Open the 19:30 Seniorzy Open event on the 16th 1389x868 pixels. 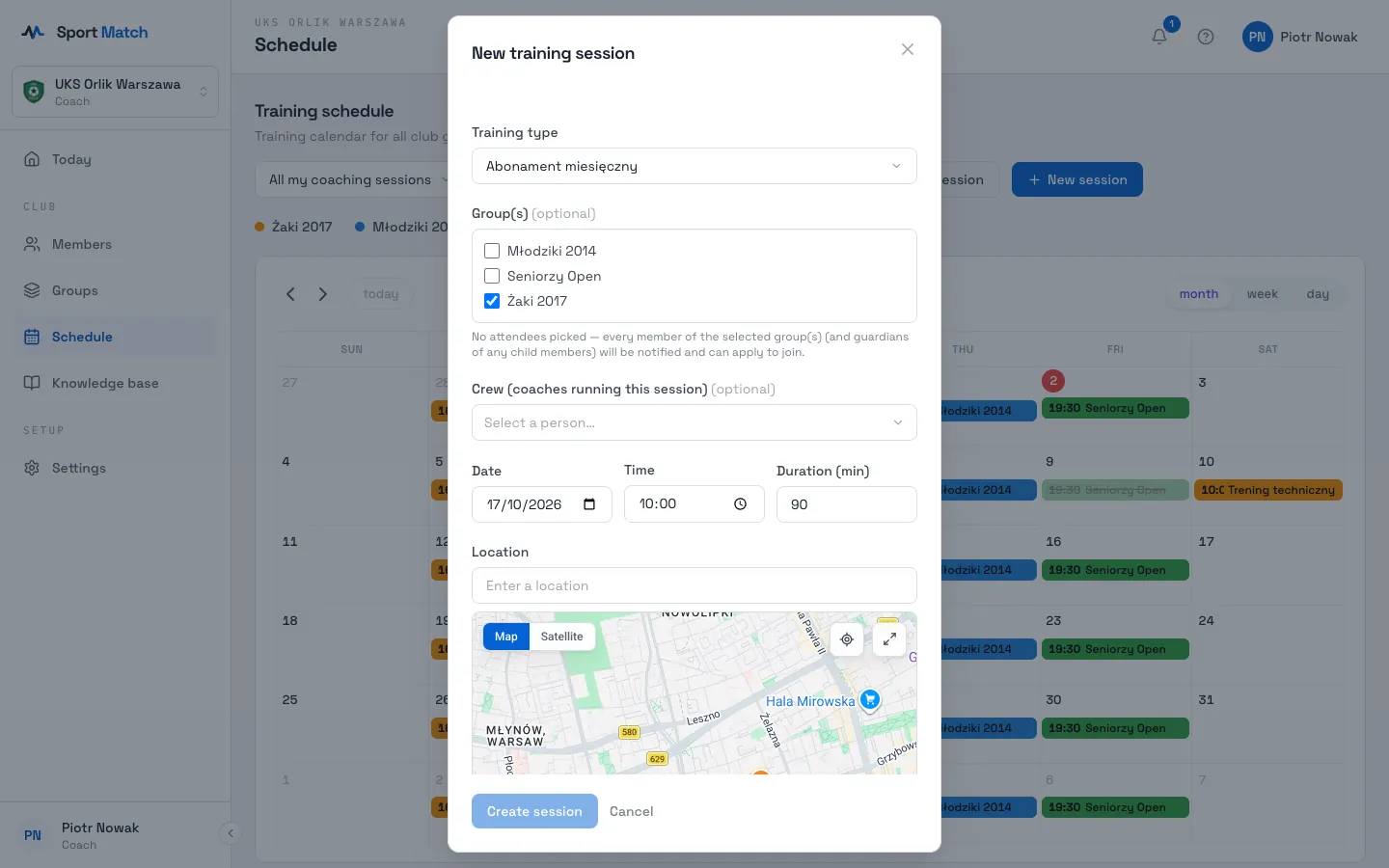(1115, 570)
